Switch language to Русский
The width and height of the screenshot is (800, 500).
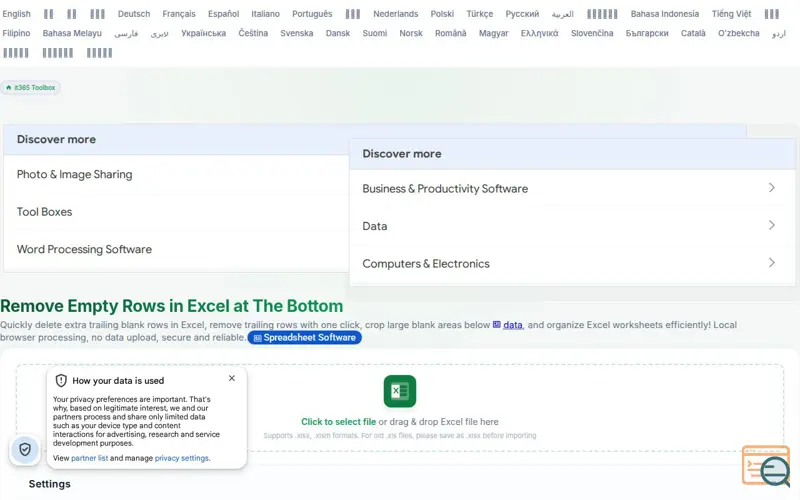522,14
